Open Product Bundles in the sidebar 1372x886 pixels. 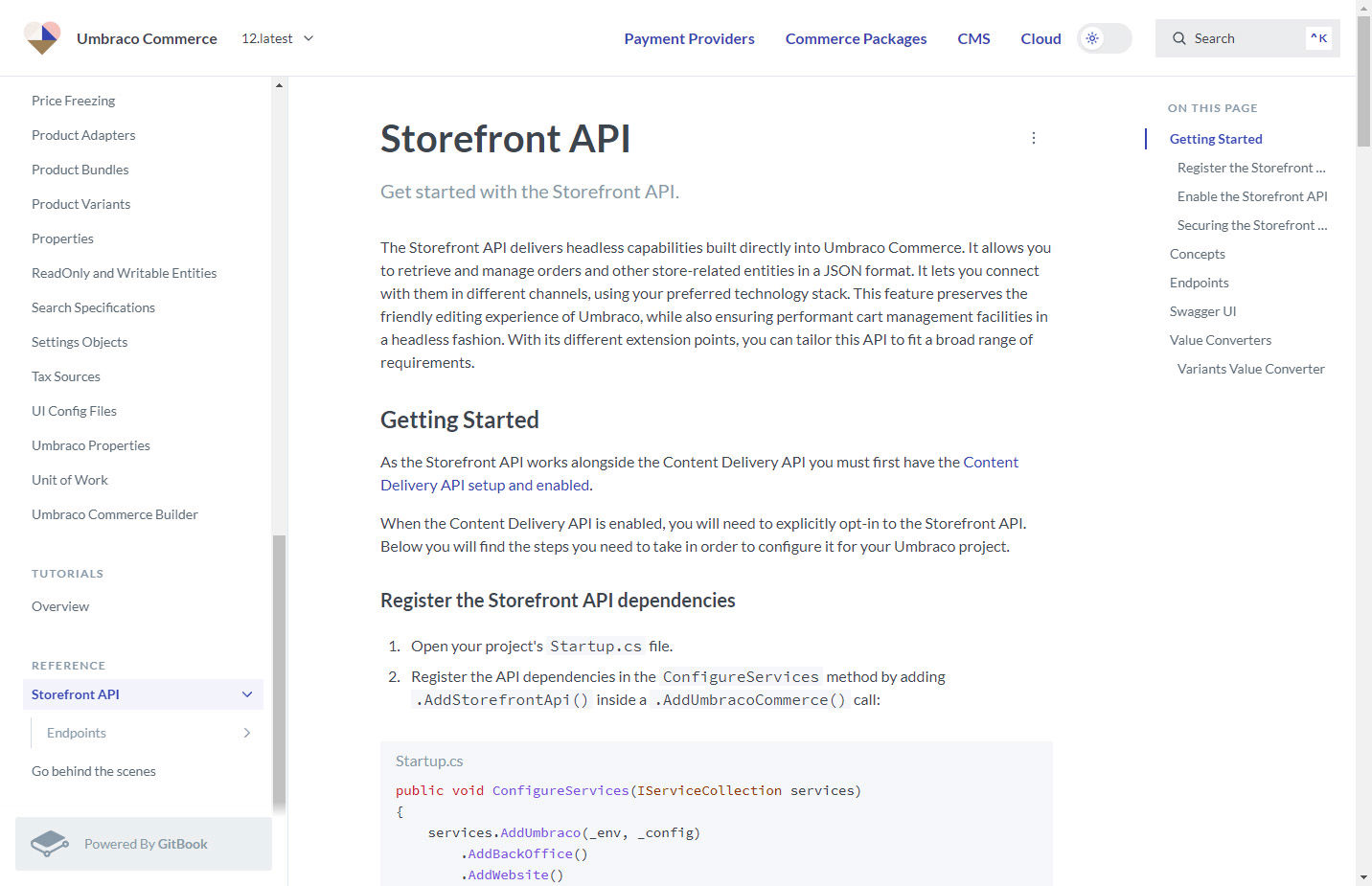tap(80, 170)
